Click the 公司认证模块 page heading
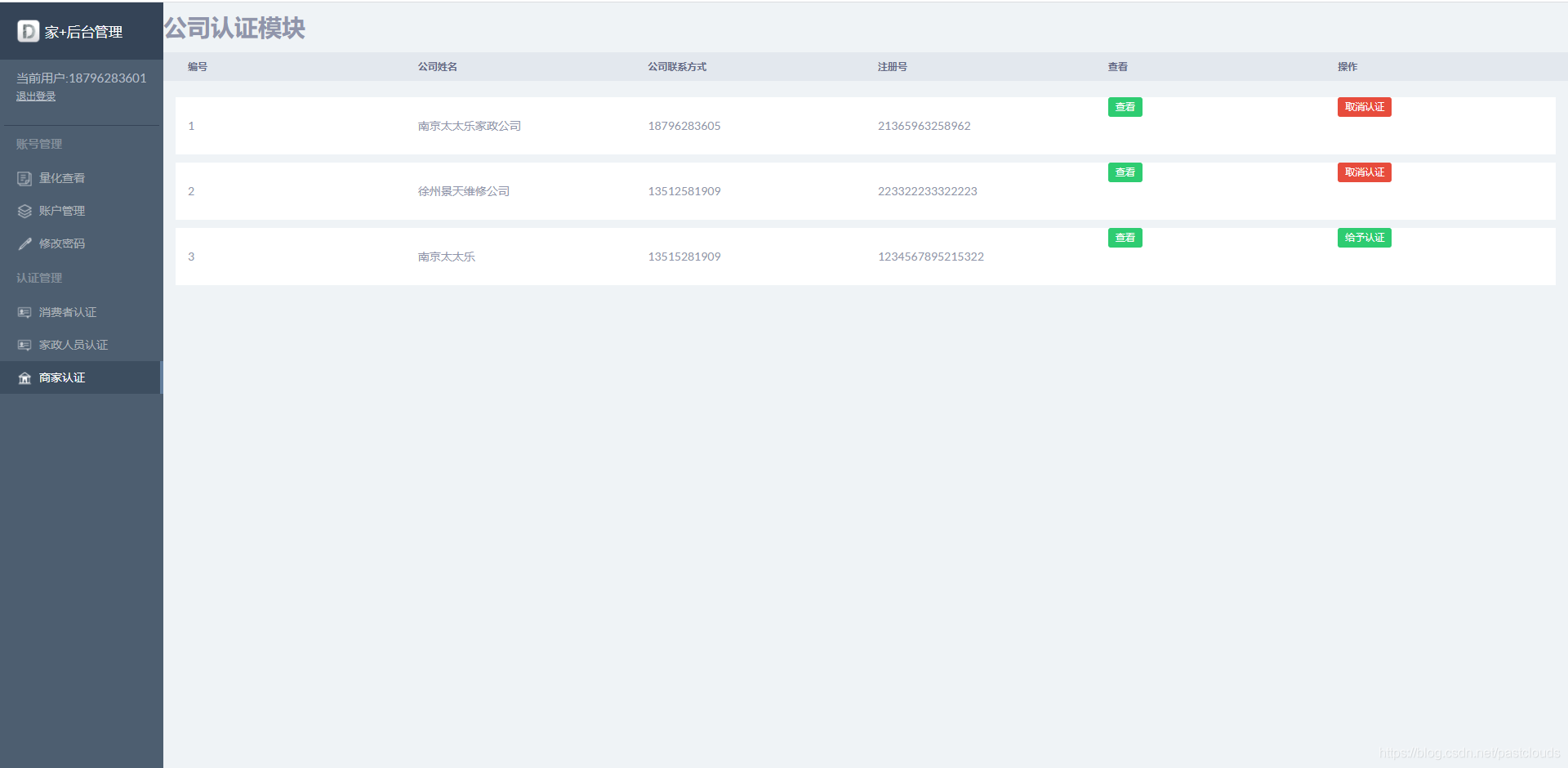This screenshot has height=768, width=1568. [234, 28]
